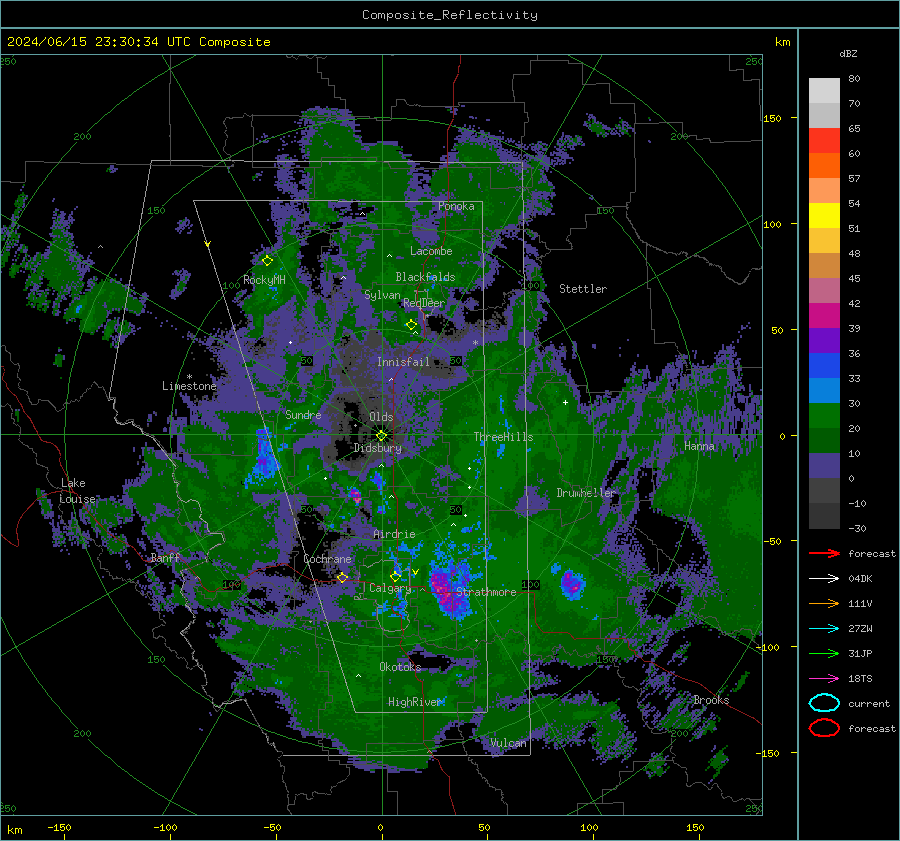The width and height of the screenshot is (900, 841).
Task: Click the dBZ legend heading
Action: [x=848, y=53]
